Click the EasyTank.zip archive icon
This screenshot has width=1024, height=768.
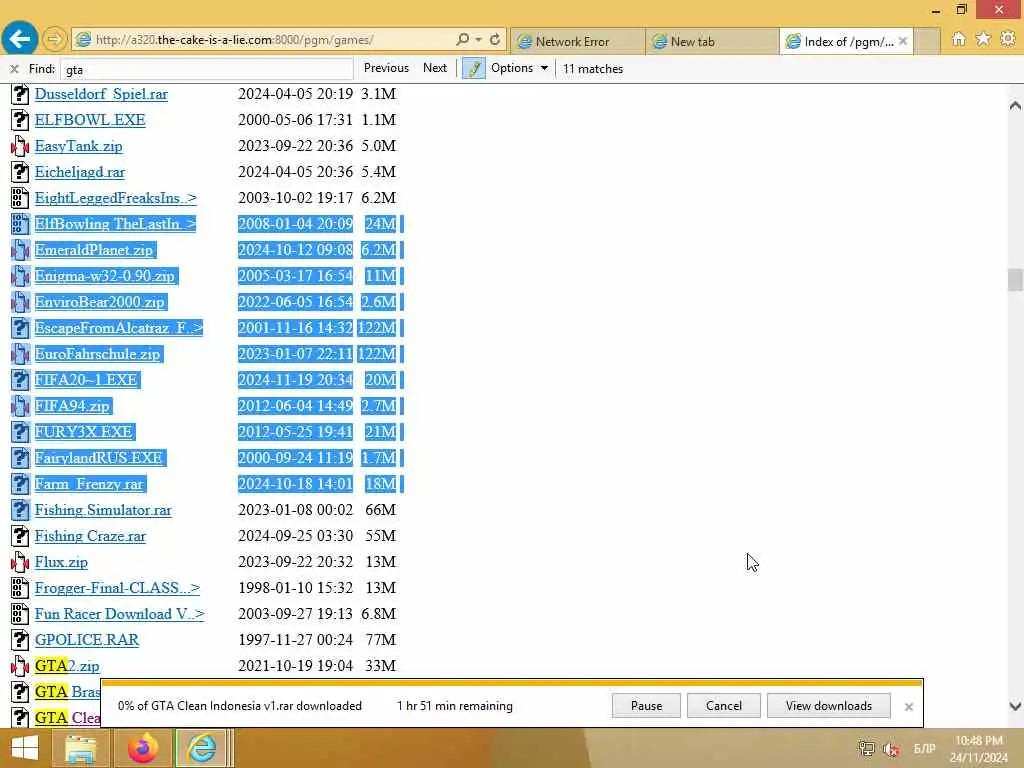point(20,146)
